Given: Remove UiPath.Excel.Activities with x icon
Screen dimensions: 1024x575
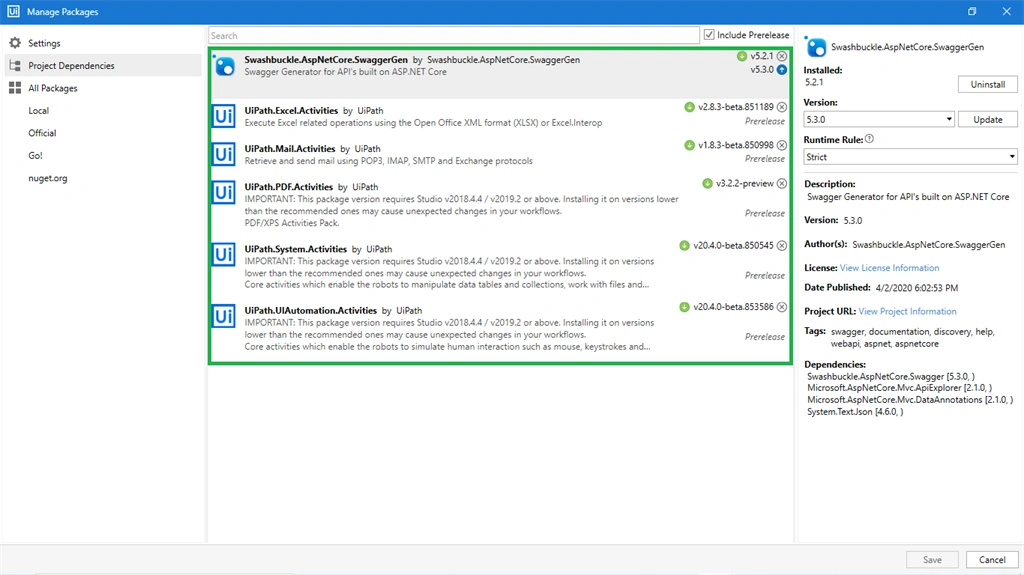Looking at the screenshot, I should [782, 107].
